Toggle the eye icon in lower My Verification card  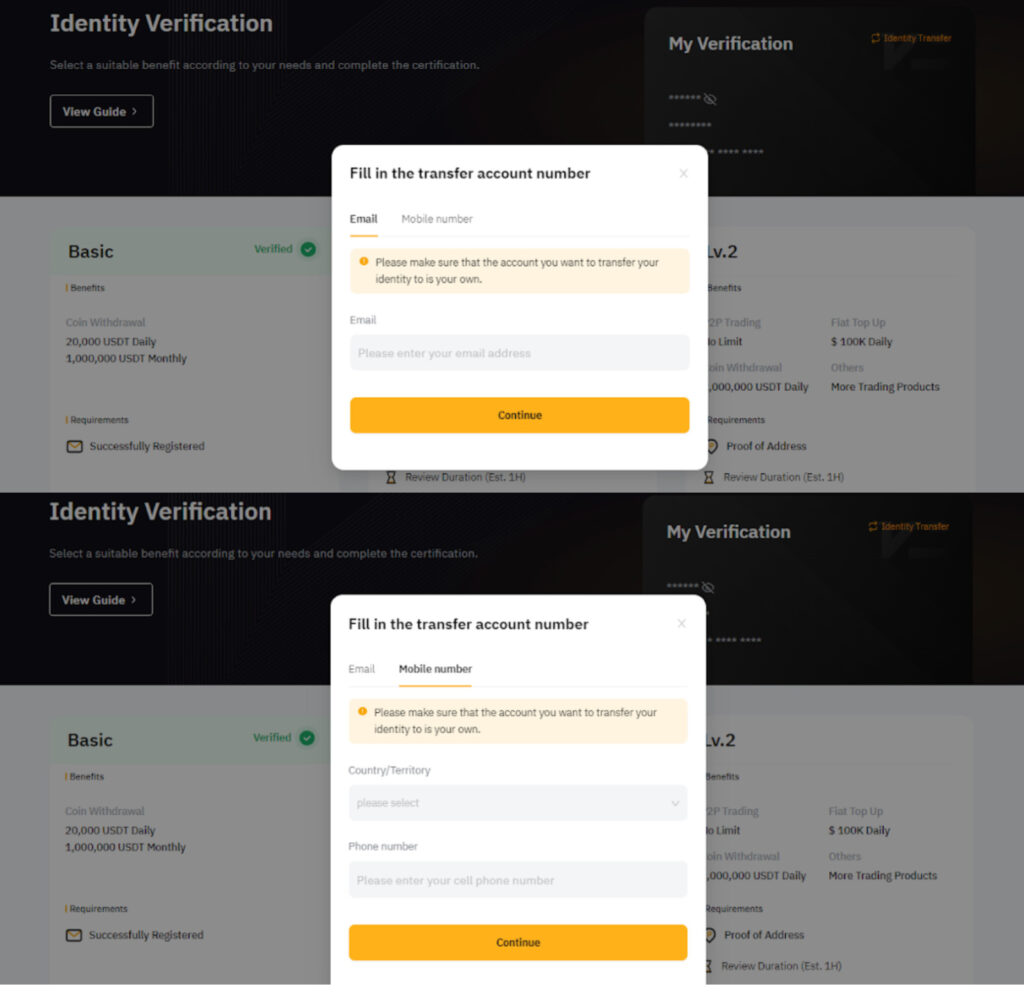click(708, 587)
